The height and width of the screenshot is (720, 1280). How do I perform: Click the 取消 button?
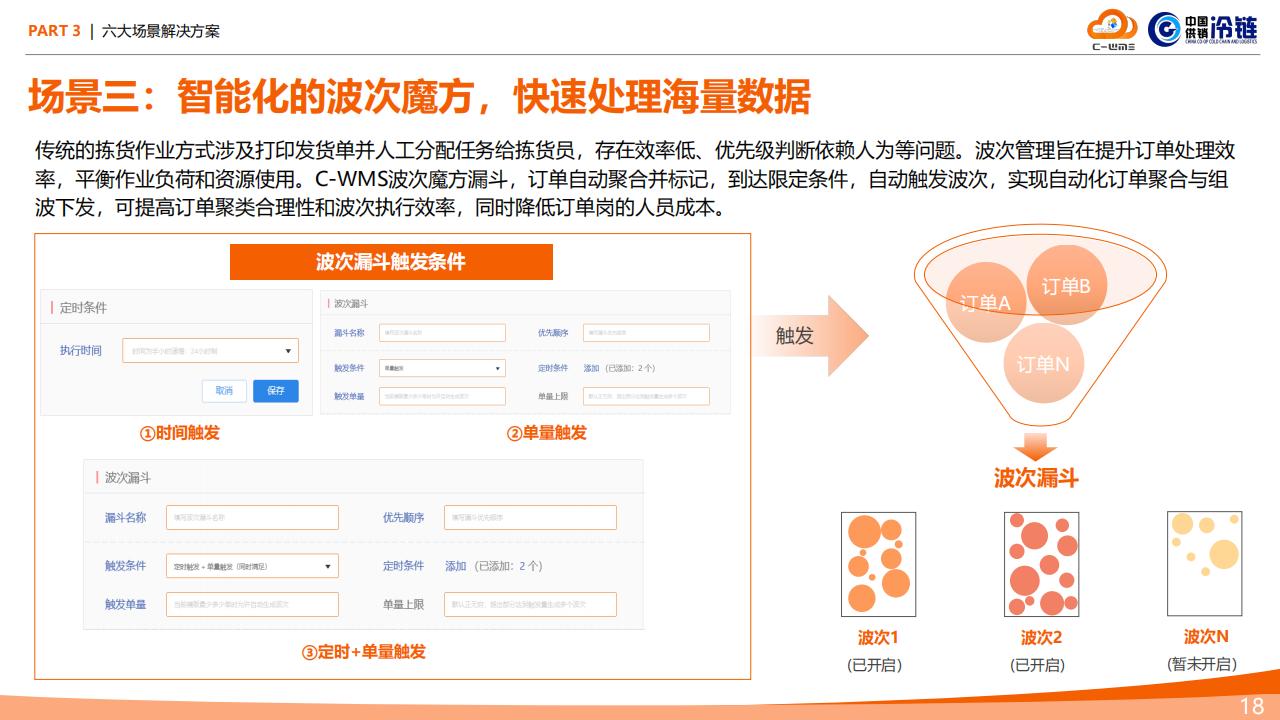(224, 391)
